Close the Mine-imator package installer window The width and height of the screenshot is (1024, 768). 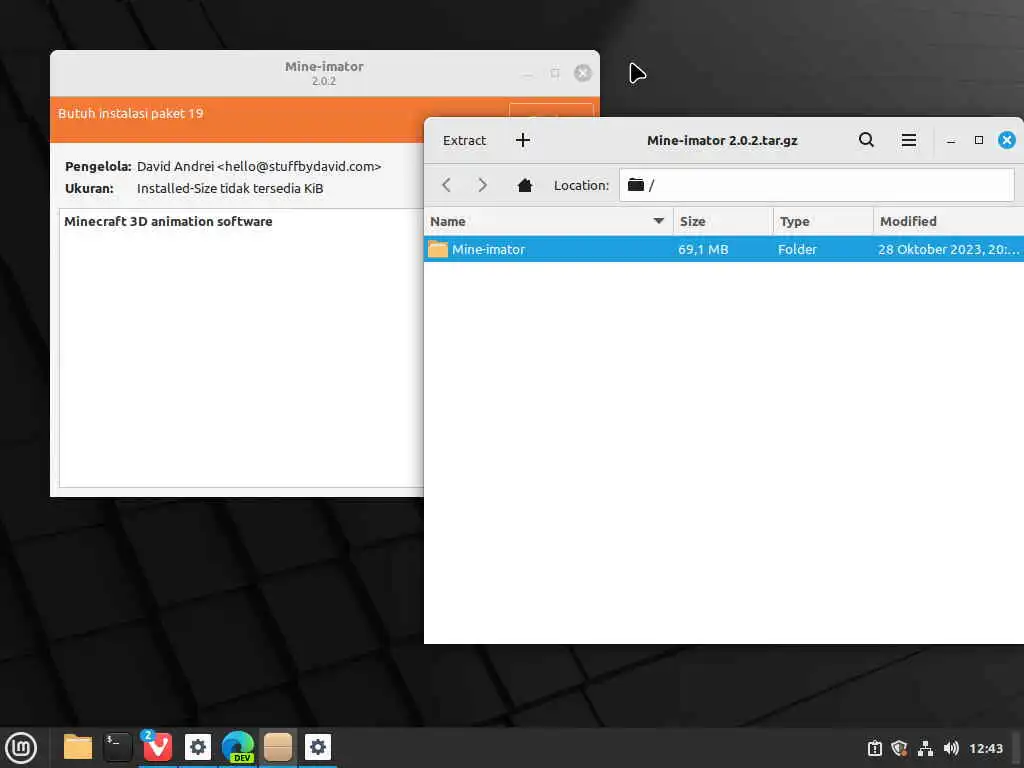click(583, 73)
